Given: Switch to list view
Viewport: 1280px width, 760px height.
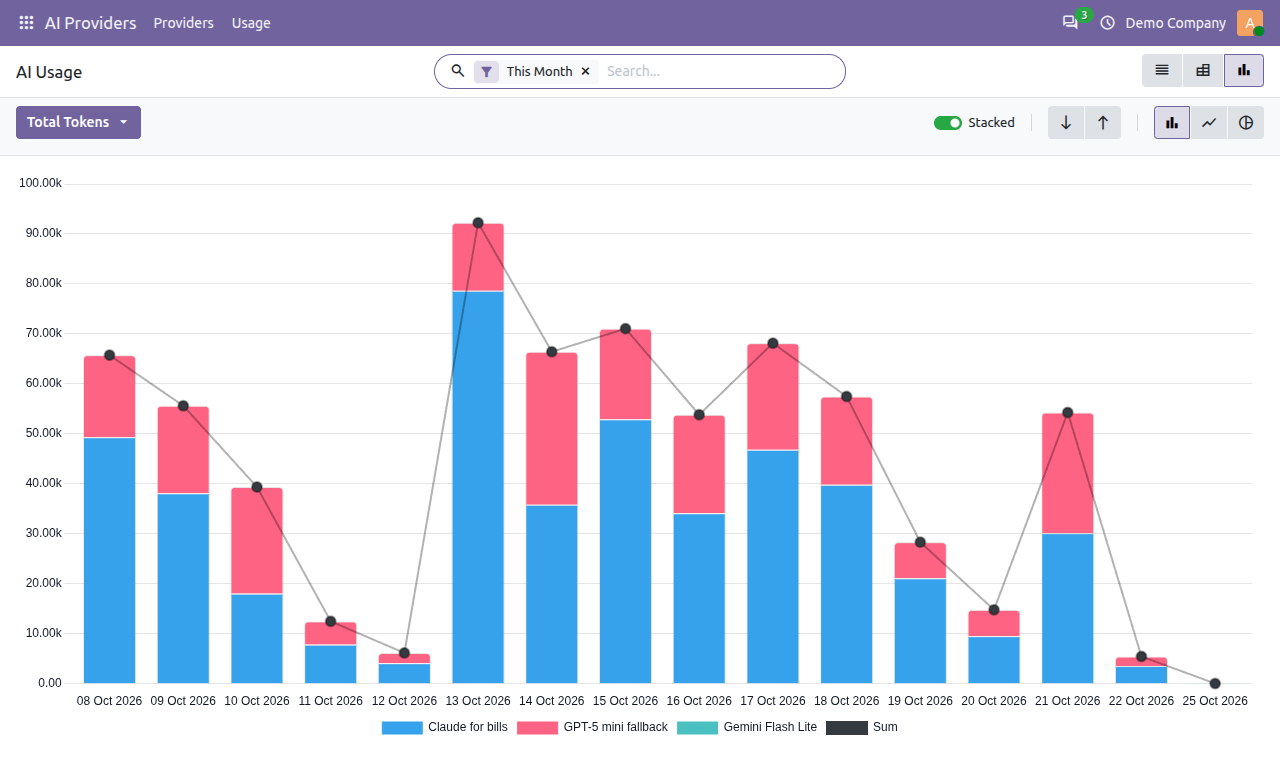Looking at the screenshot, I should 1162,71.
